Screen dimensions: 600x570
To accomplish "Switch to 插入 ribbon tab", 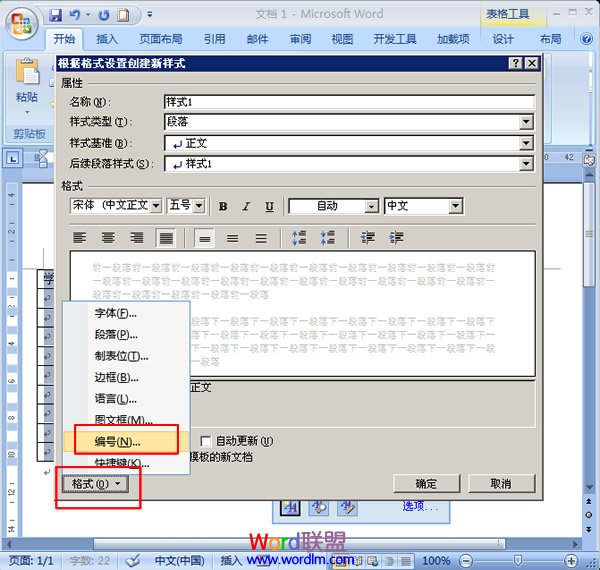I will point(107,39).
